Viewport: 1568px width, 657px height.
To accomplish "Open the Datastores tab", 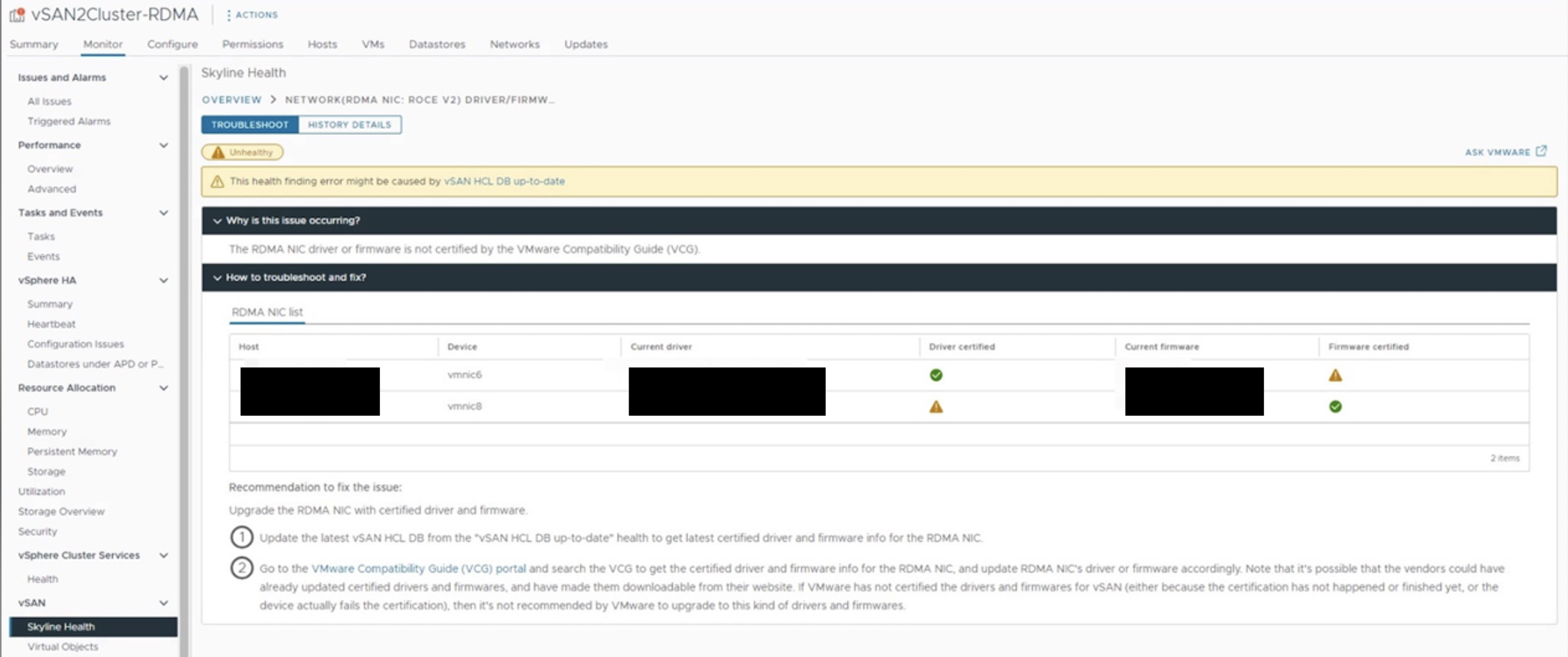I will pyautogui.click(x=437, y=44).
